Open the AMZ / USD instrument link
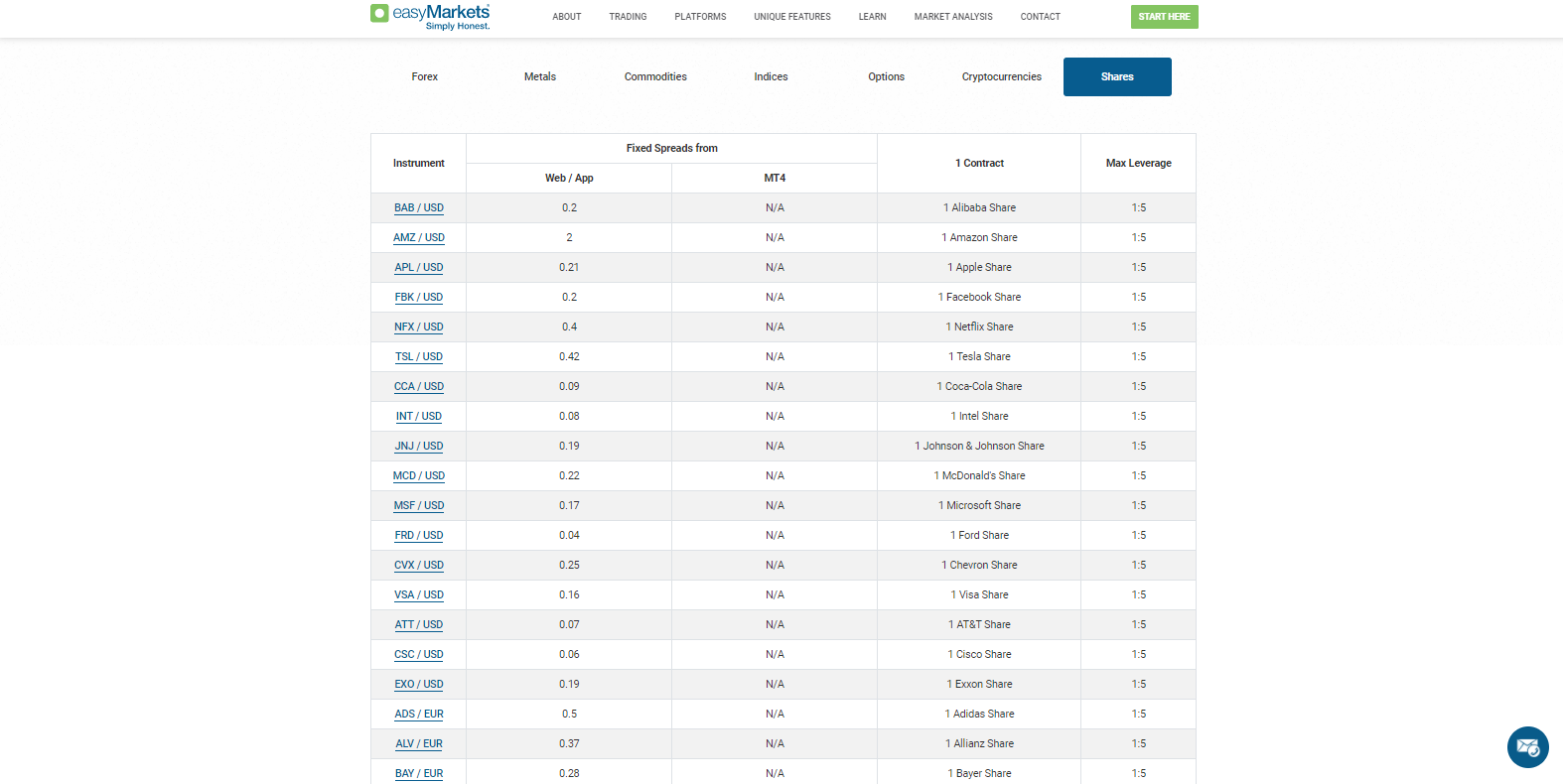Viewport: 1563px width, 784px height. click(419, 238)
